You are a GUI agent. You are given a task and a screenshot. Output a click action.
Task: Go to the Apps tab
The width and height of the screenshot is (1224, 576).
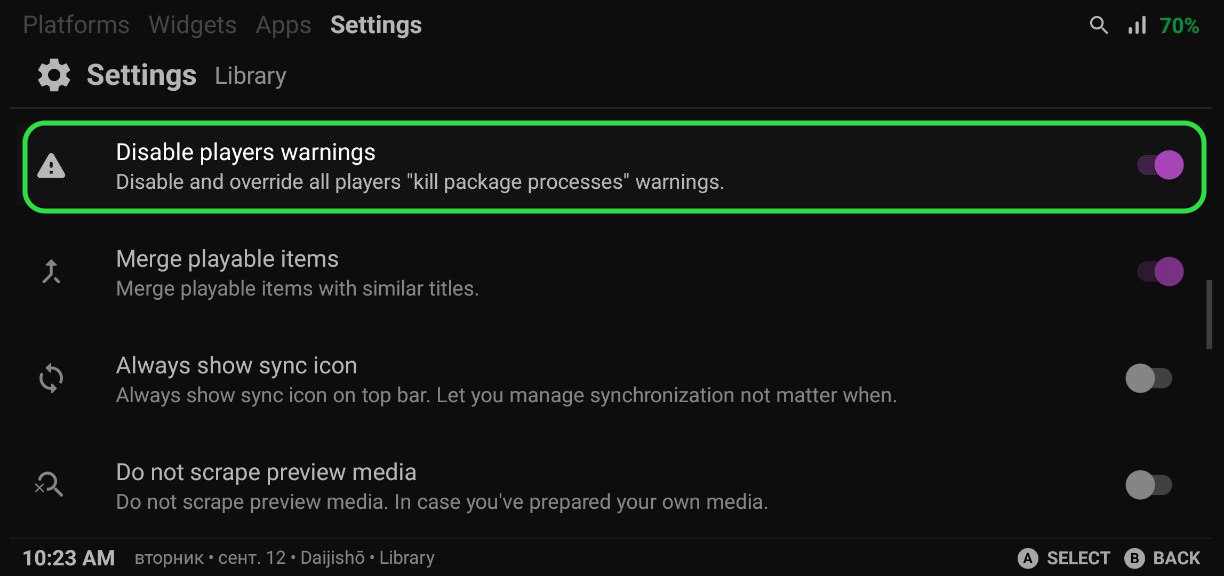(284, 25)
